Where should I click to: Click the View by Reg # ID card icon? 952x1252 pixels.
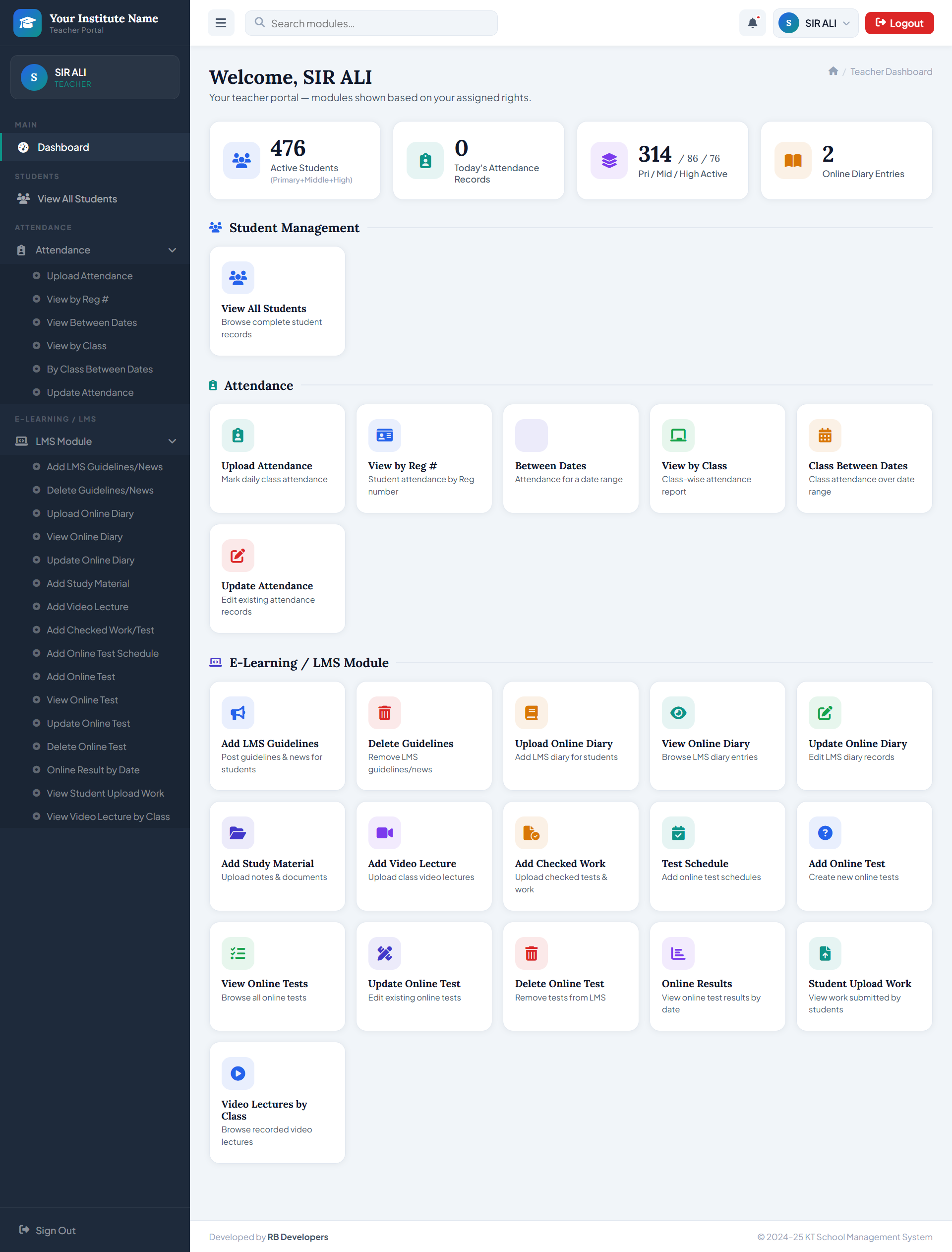pos(385,436)
